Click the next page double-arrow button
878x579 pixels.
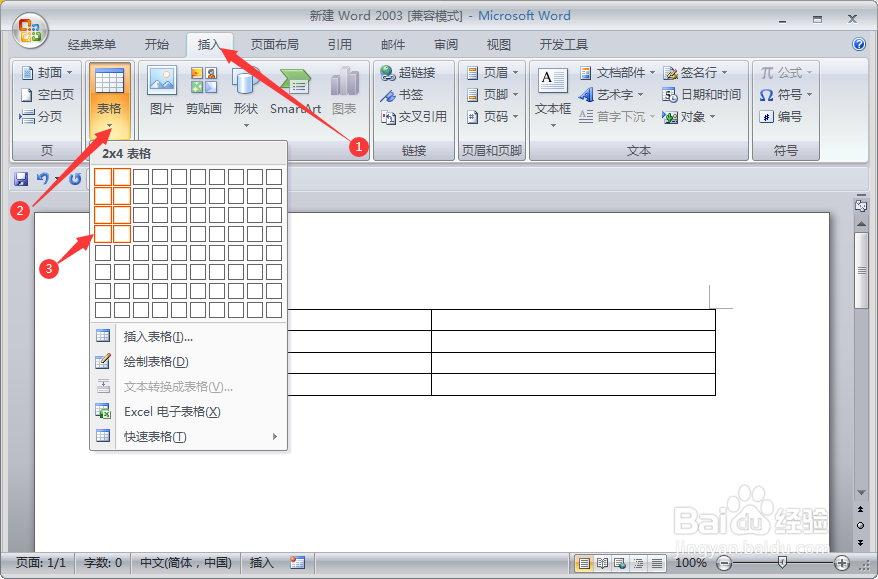pos(861,542)
